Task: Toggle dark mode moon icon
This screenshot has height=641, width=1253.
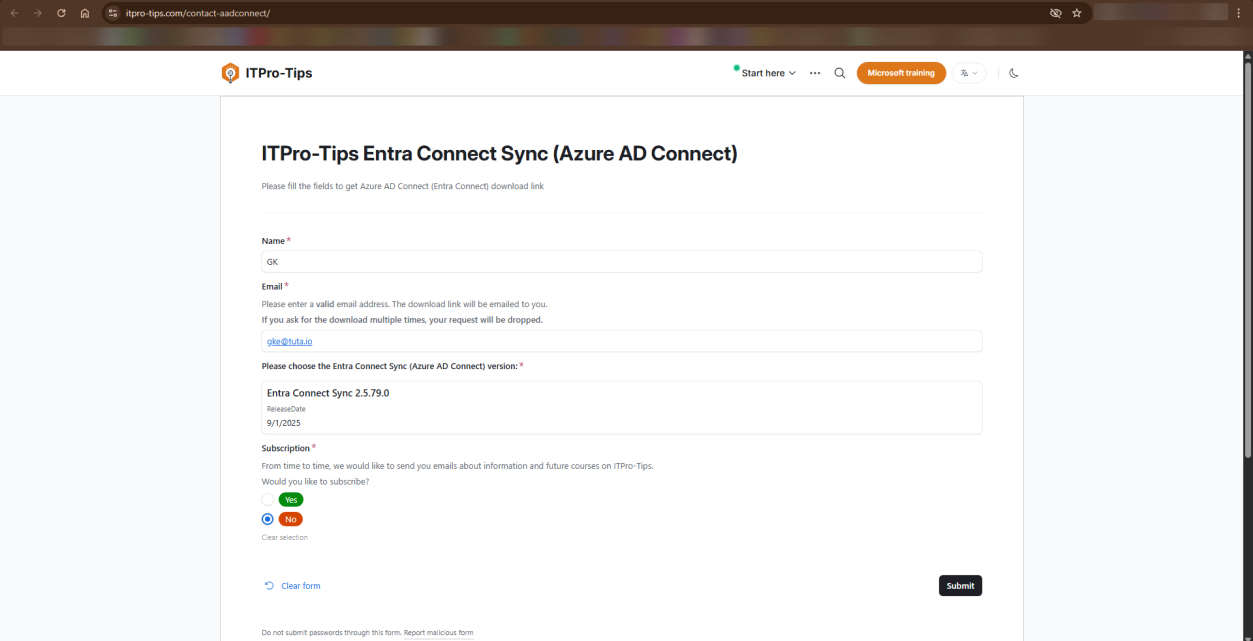Action: point(1013,73)
